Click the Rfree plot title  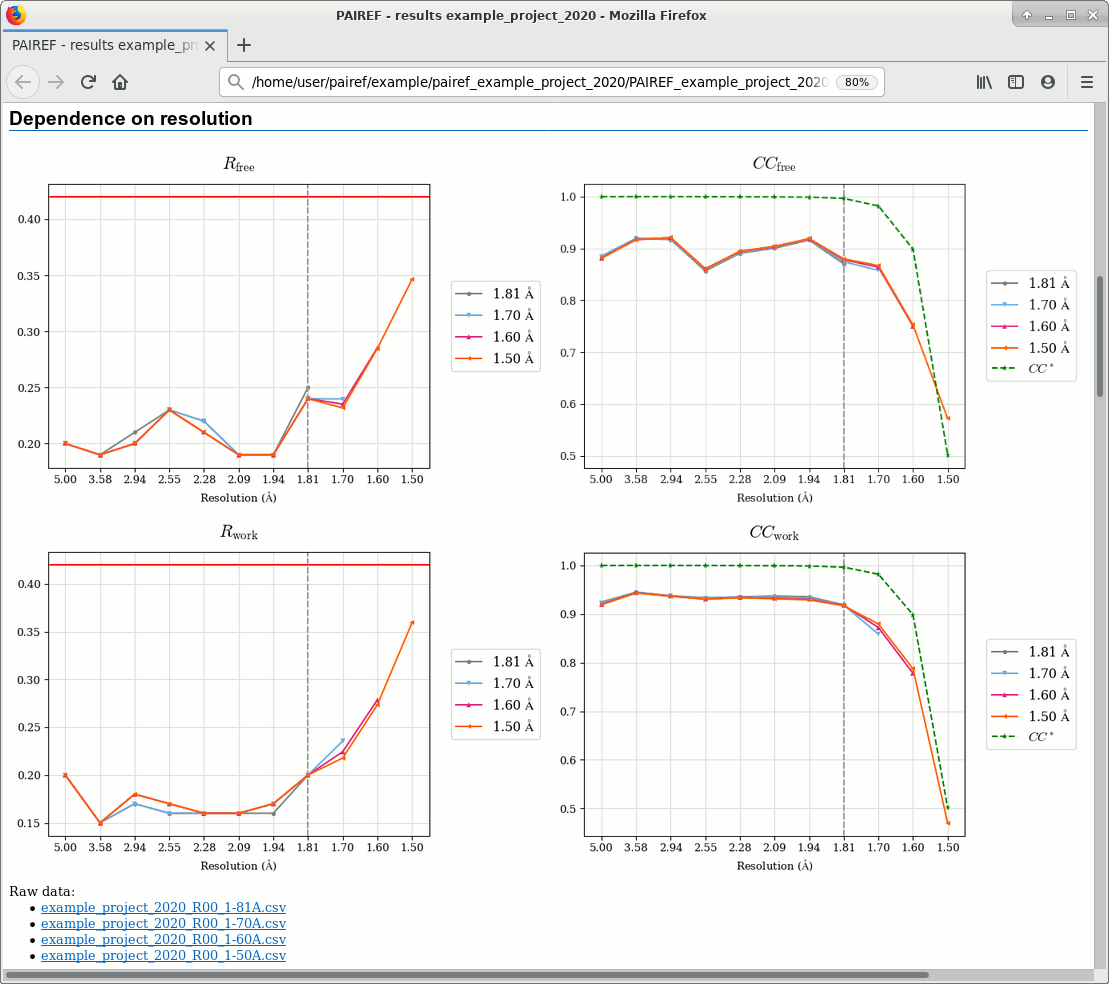[239, 164]
